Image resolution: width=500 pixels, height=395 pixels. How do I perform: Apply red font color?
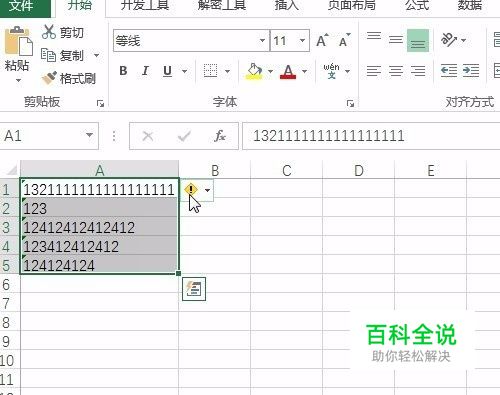[288, 71]
